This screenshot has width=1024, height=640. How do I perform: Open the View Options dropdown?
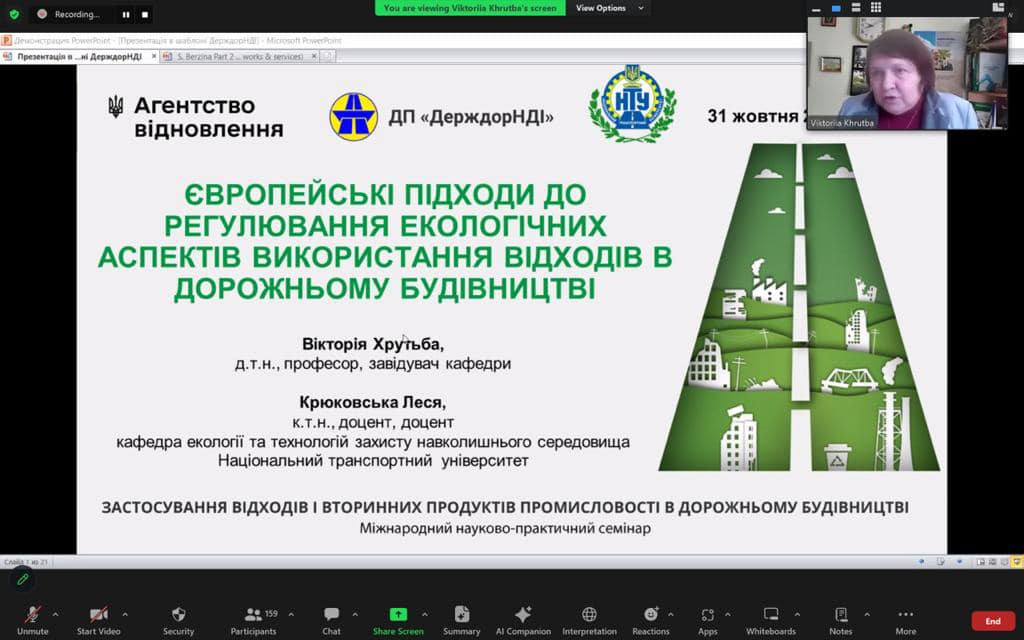point(611,8)
